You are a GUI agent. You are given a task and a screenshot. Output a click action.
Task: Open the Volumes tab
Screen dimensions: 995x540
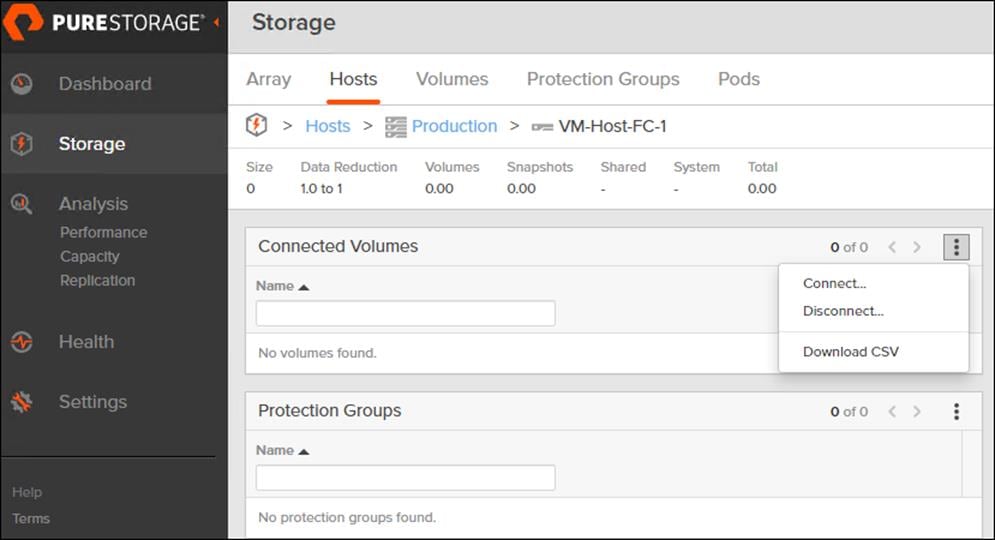pos(452,79)
